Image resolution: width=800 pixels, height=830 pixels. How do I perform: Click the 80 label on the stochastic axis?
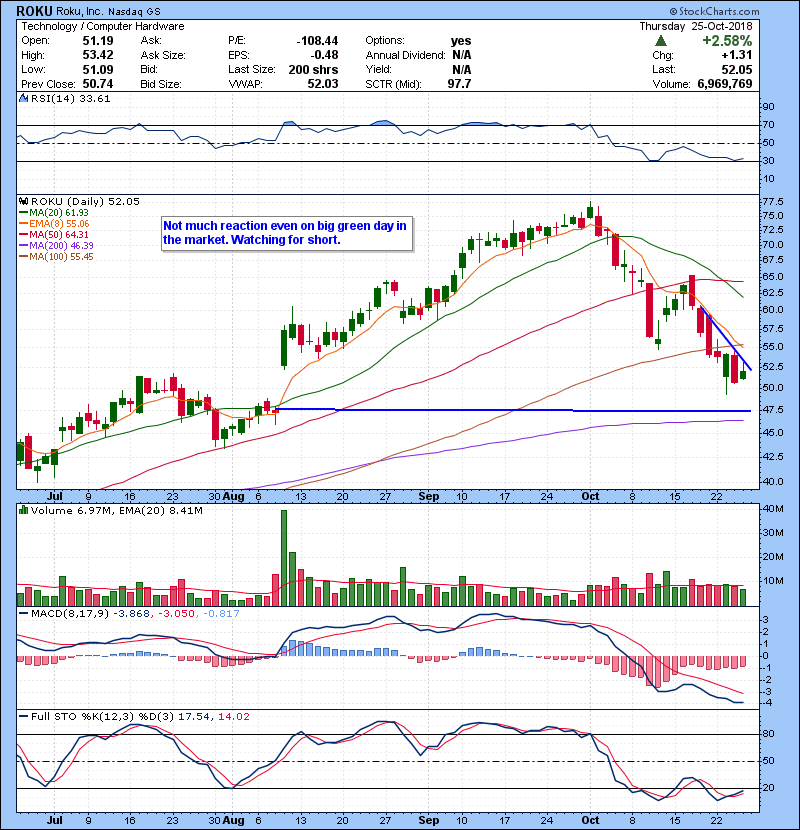[x=768, y=734]
